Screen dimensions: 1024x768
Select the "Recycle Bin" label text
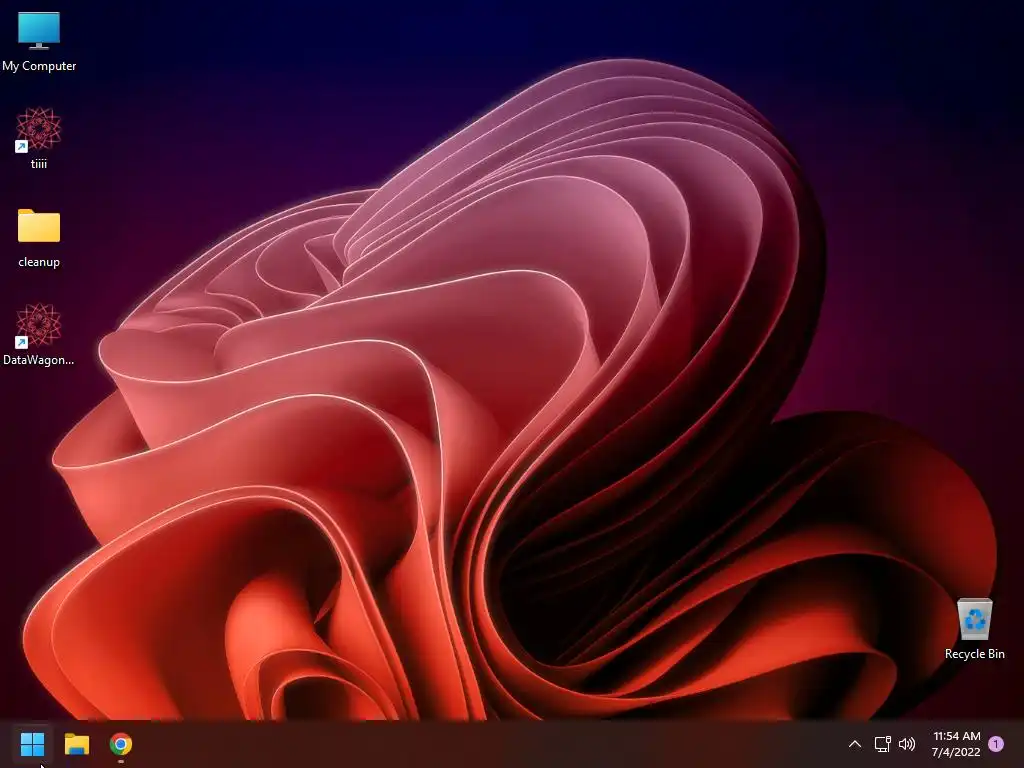click(x=974, y=654)
